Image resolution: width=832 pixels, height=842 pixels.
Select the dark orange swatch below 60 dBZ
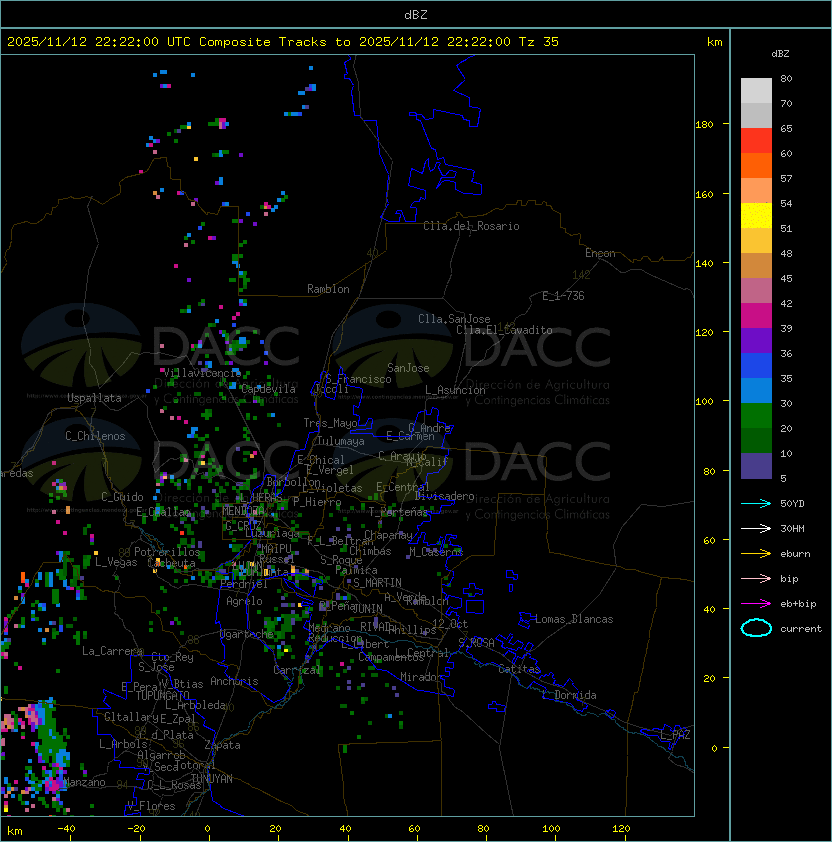pyautogui.click(x=756, y=165)
